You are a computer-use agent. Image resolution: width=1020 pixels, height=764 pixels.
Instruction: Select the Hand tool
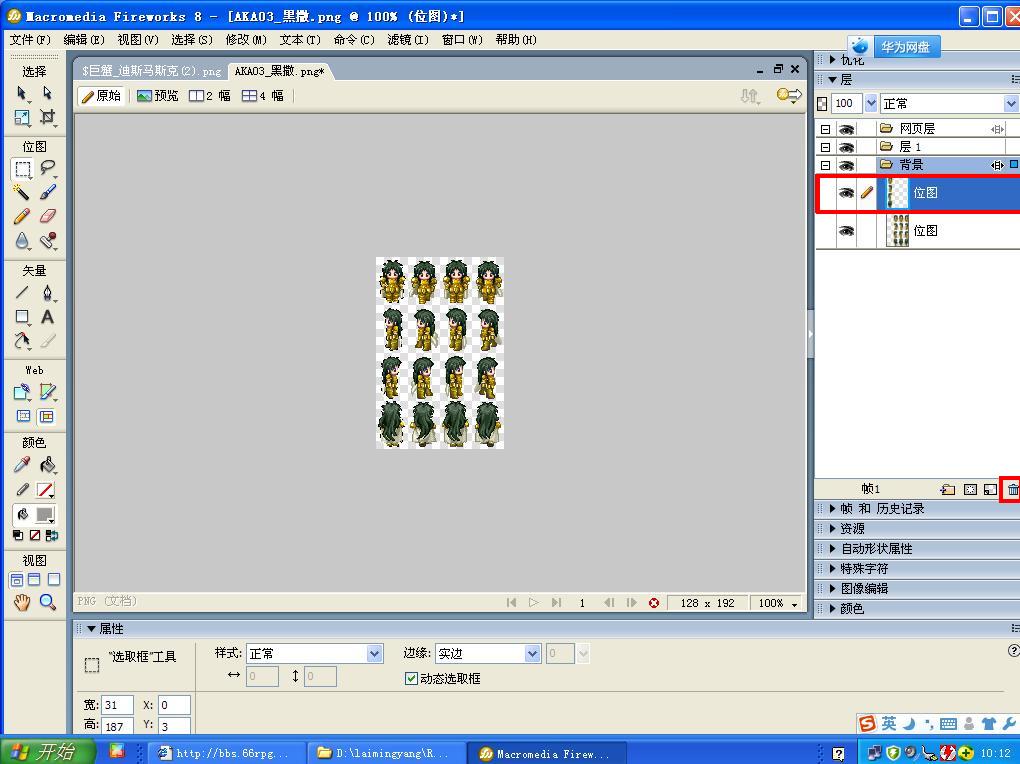[21, 602]
